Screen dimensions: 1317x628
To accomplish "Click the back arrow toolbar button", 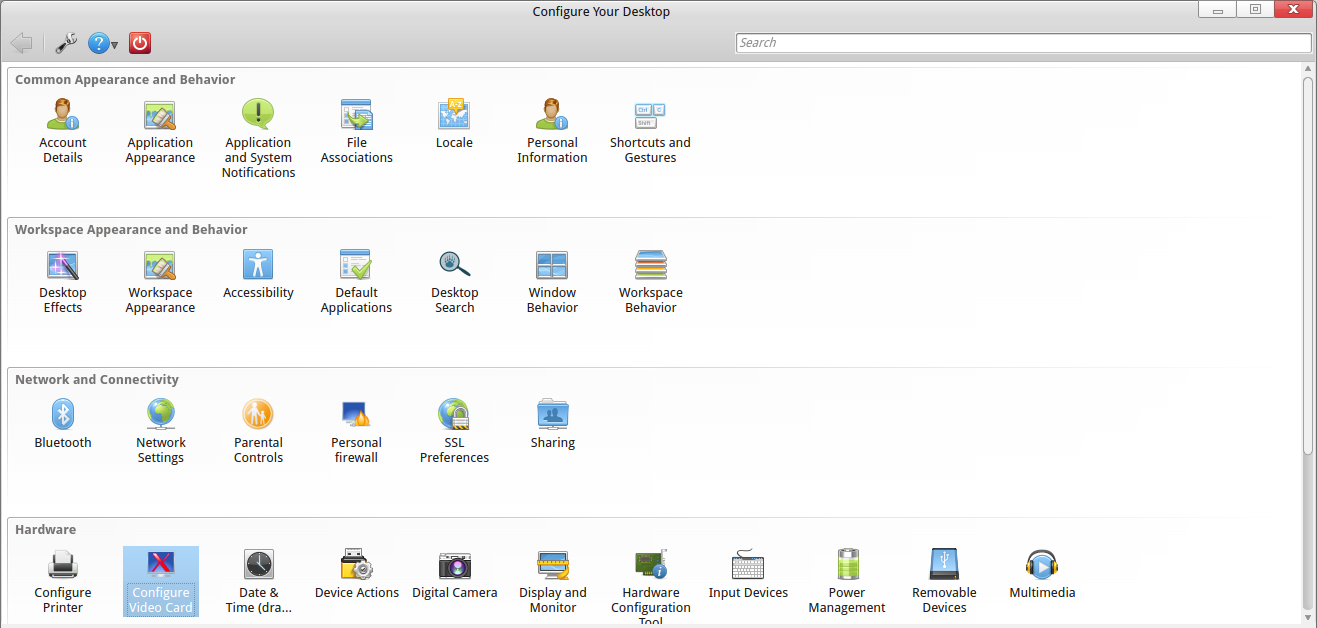I will [22, 43].
